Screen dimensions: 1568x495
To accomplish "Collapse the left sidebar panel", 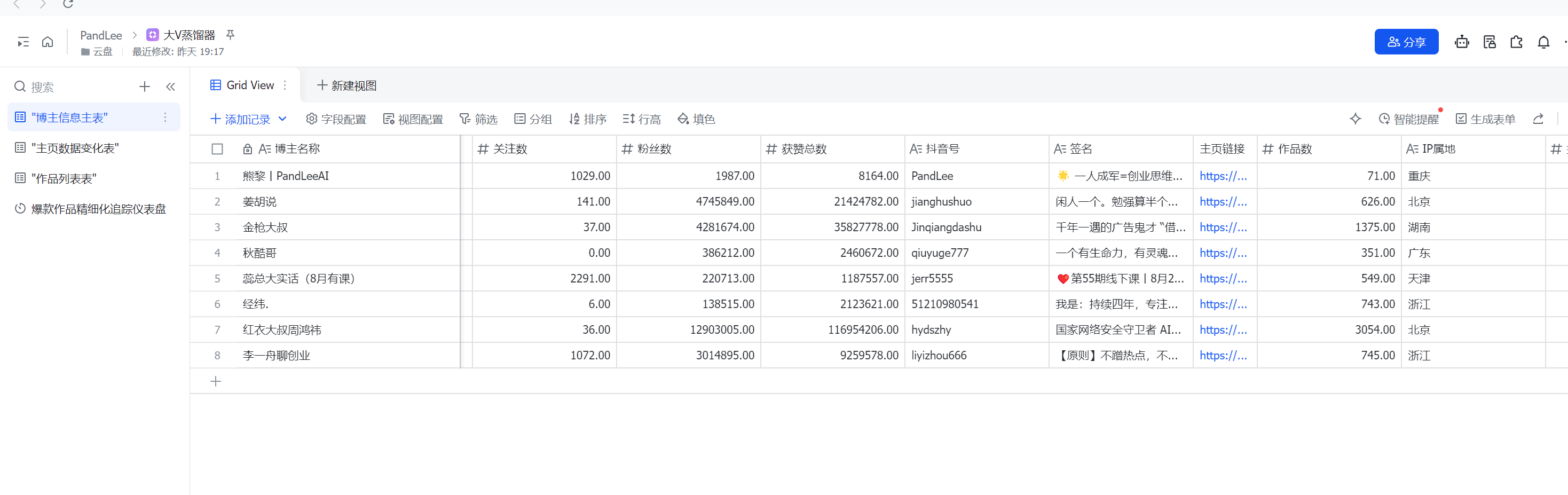I will (x=170, y=87).
